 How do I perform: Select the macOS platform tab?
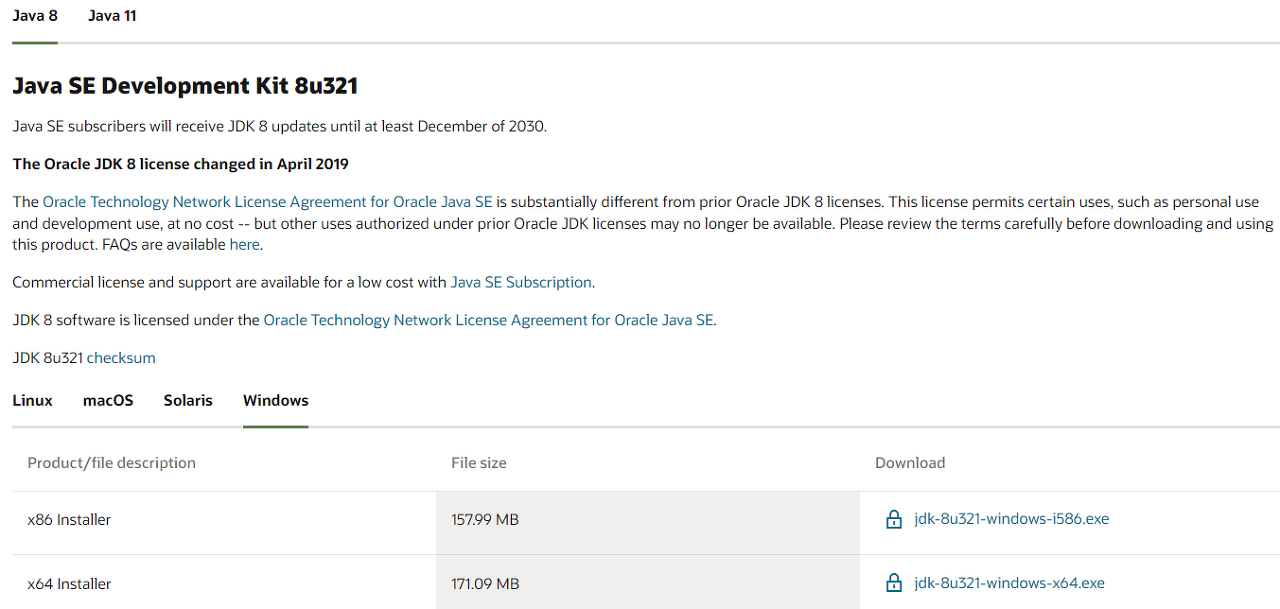(108, 400)
